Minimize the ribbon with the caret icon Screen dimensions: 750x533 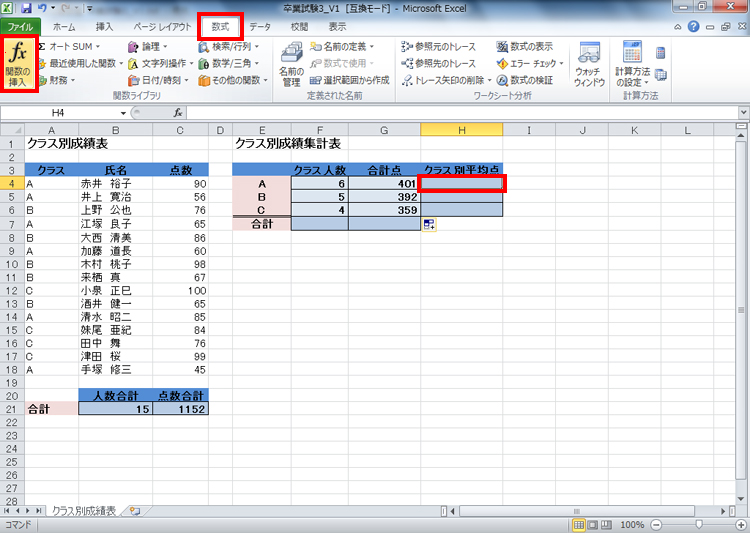coord(678,27)
